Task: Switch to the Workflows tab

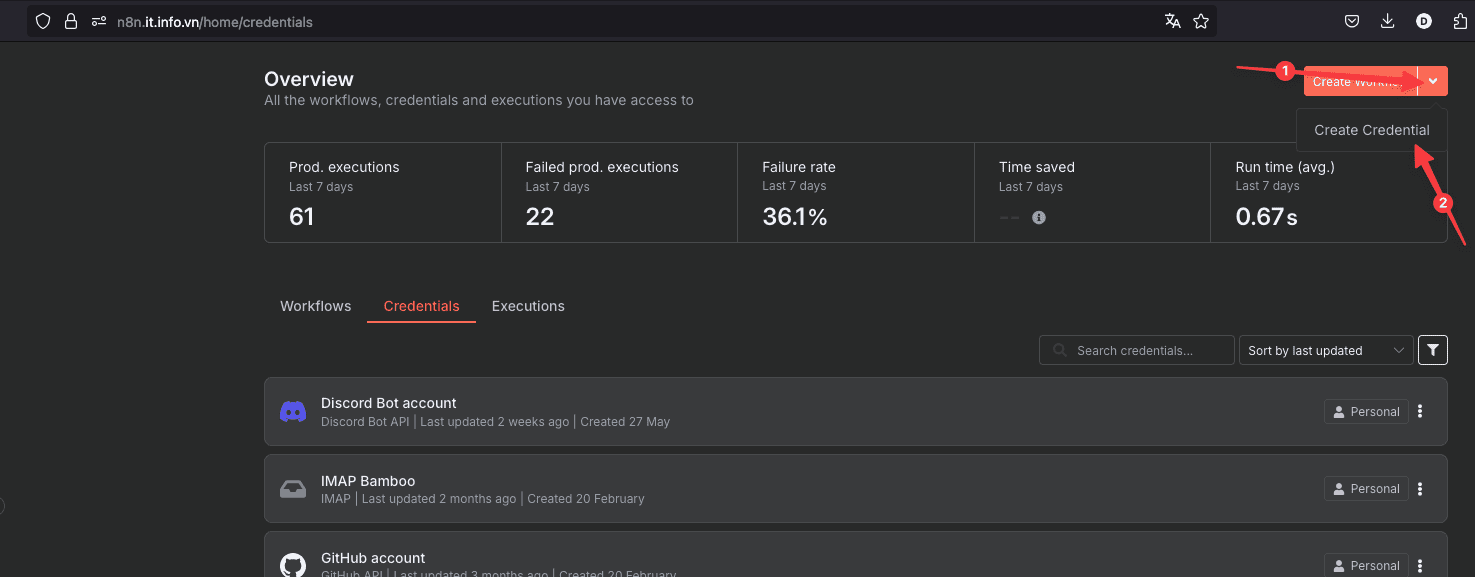Action: pos(315,306)
